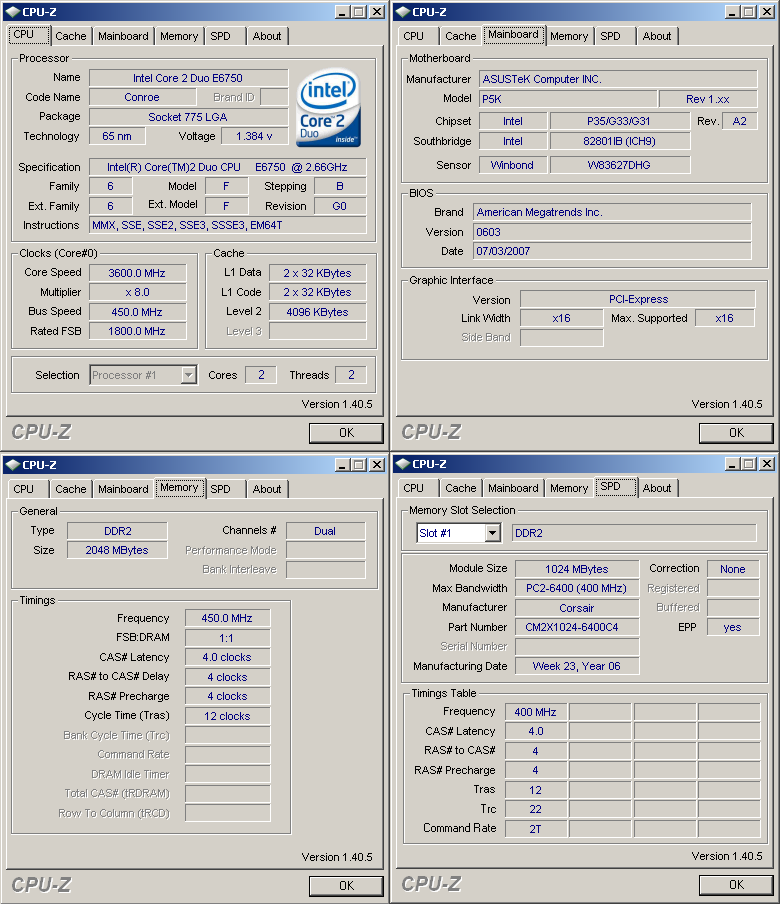Click the EPP field showing yes
The width and height of the screenshot is (780, 904).
point(733,627)
